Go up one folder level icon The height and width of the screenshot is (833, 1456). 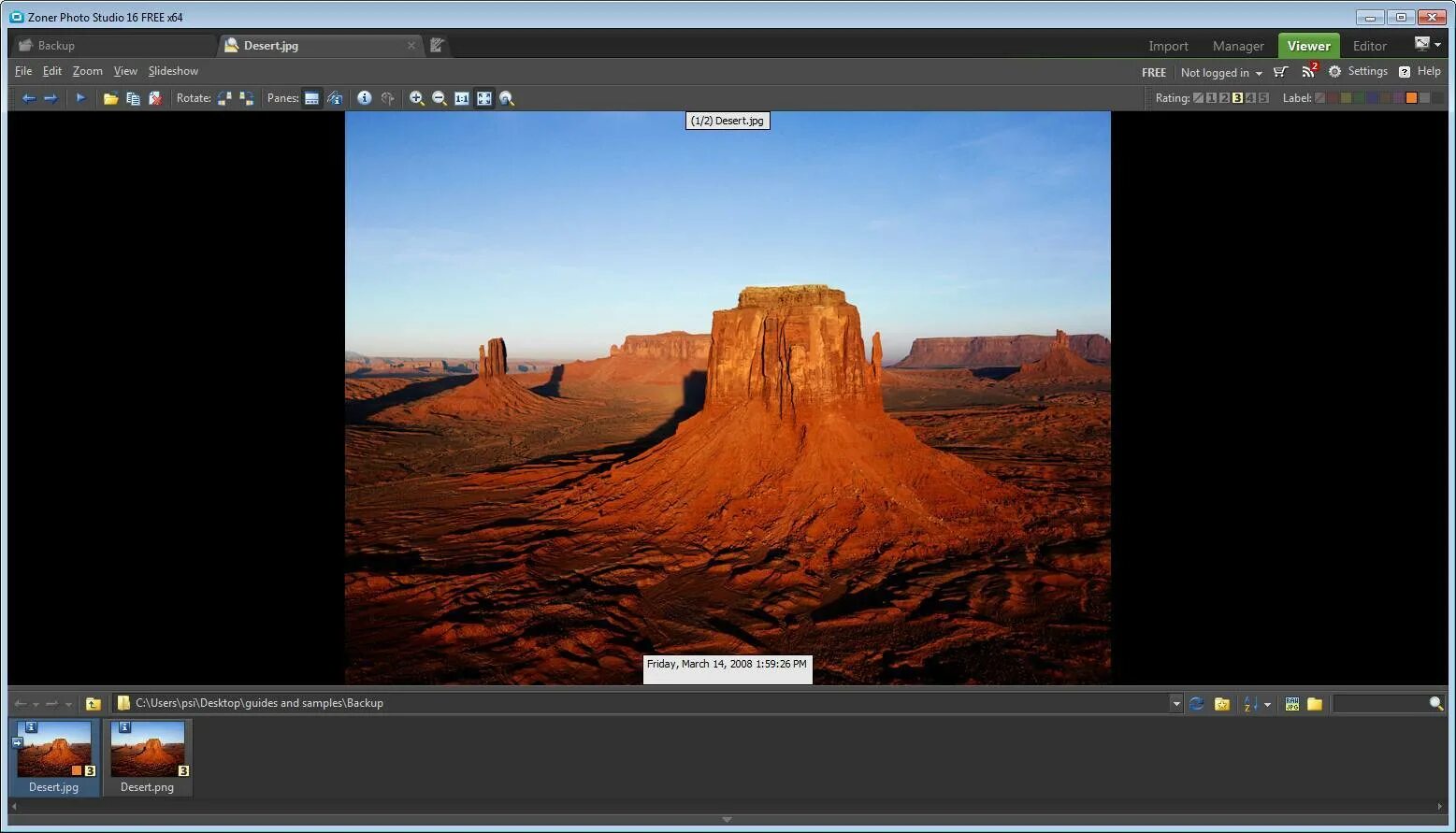[x=93, y=704]
